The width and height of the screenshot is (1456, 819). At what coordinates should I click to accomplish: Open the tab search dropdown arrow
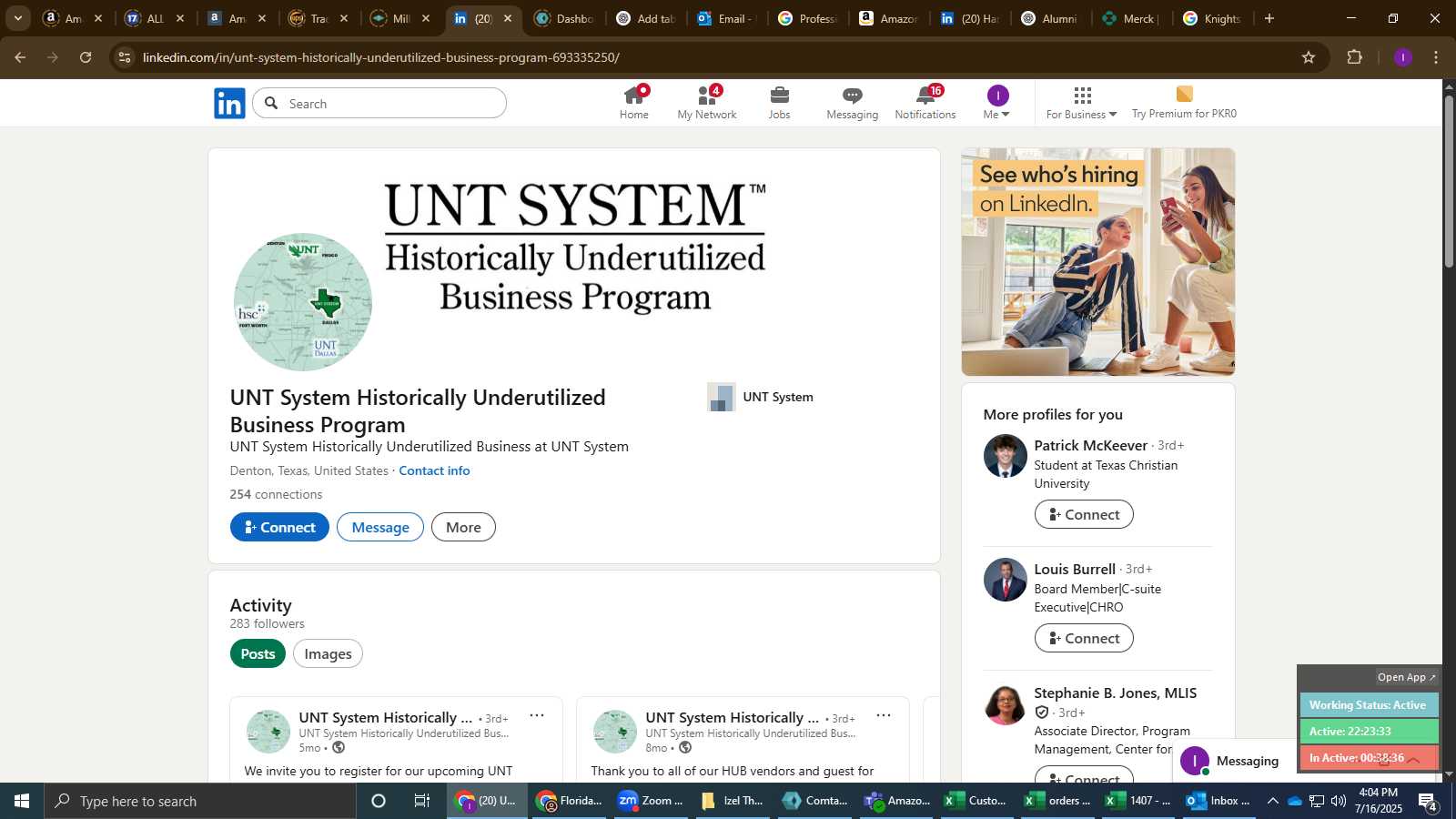pyautogui.click(x=17, y=18)
